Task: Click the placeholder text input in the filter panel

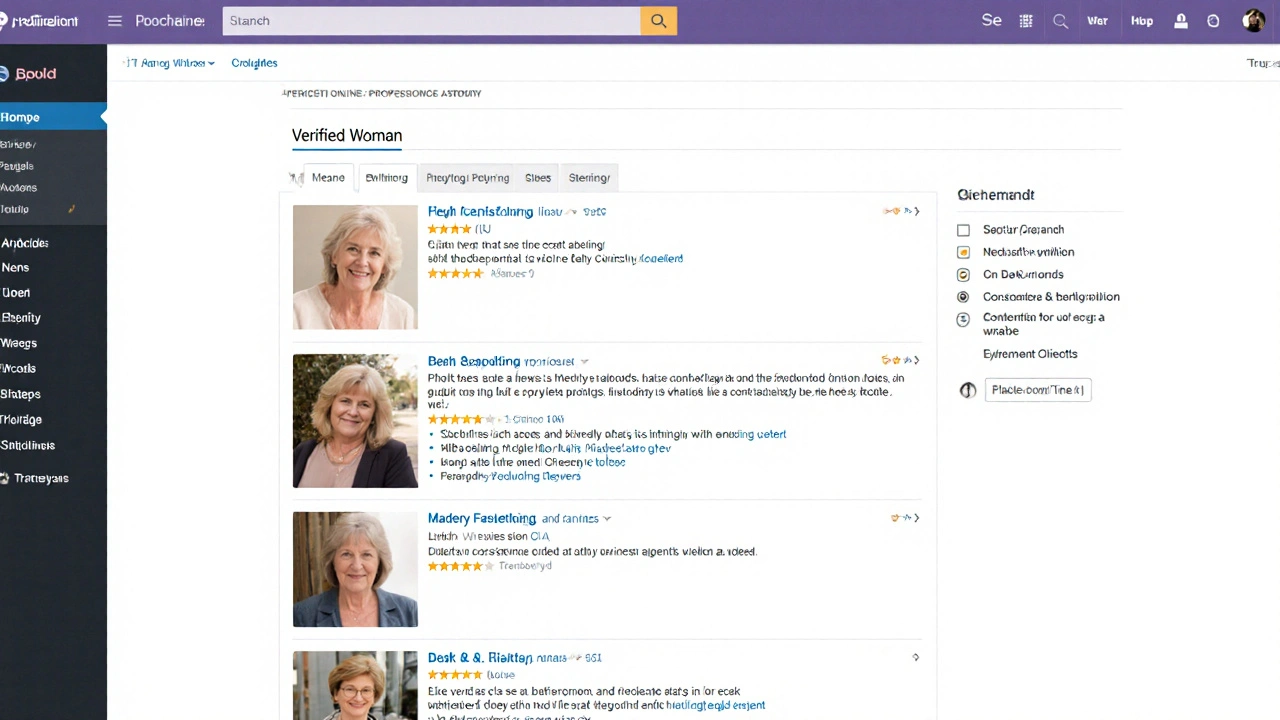Action: tap(1037, 390)
